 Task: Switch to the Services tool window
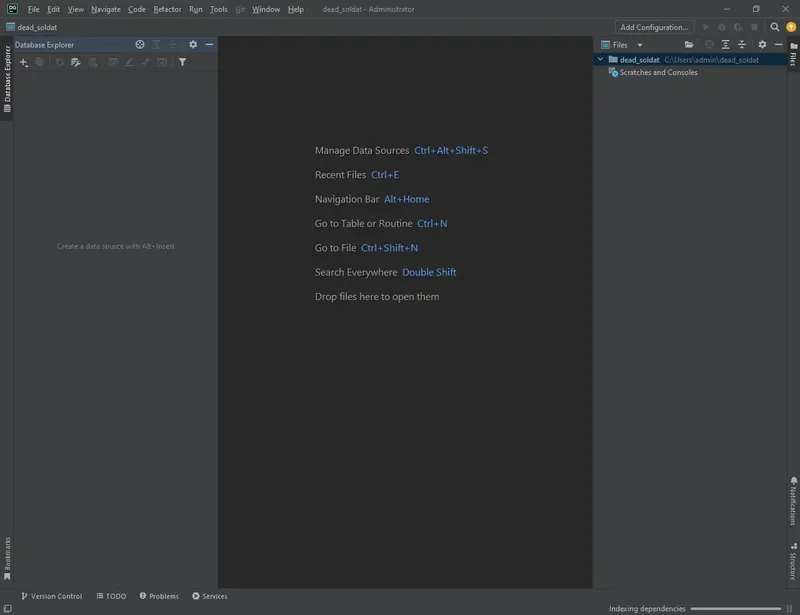[210, 596]
